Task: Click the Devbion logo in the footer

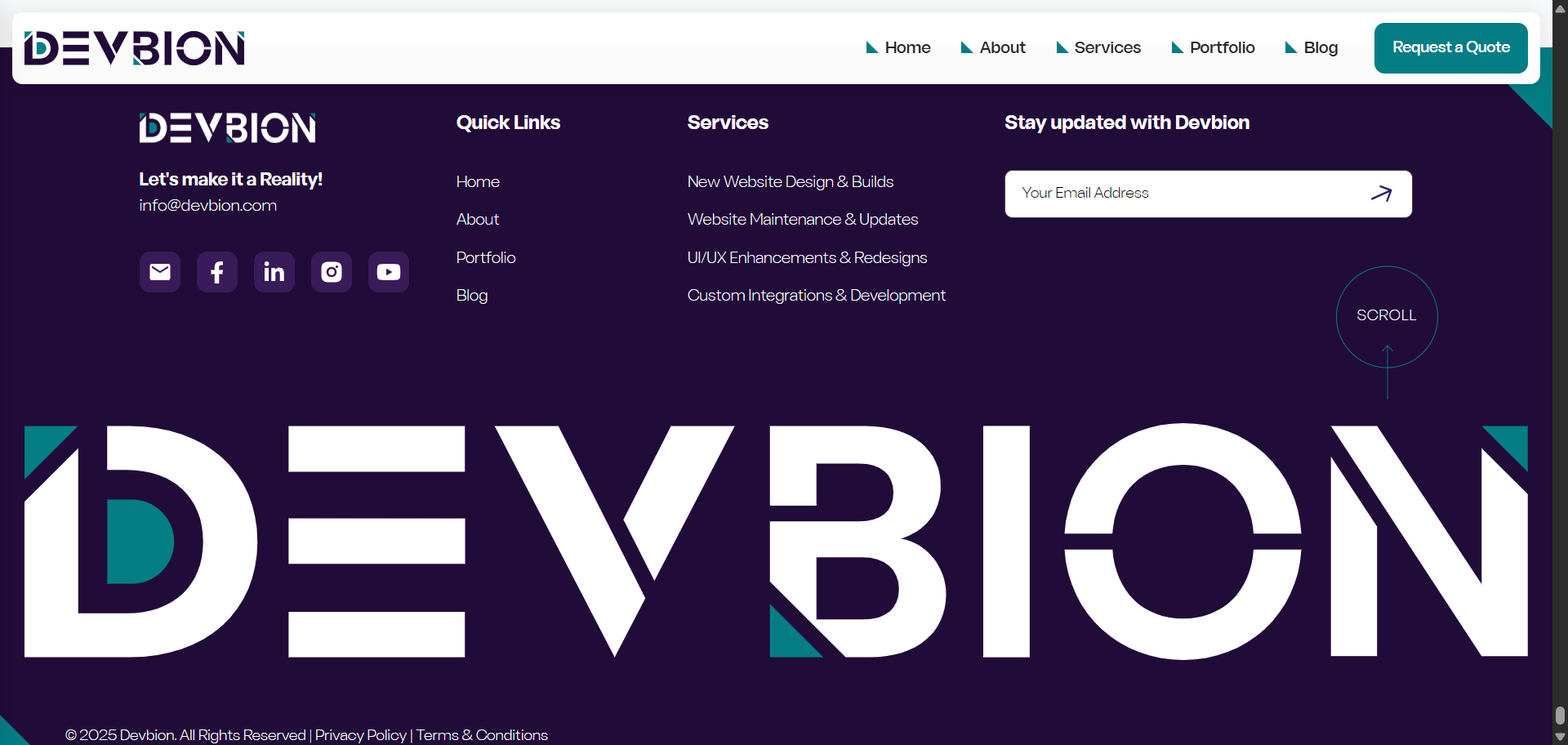Action: click(227, 127)
